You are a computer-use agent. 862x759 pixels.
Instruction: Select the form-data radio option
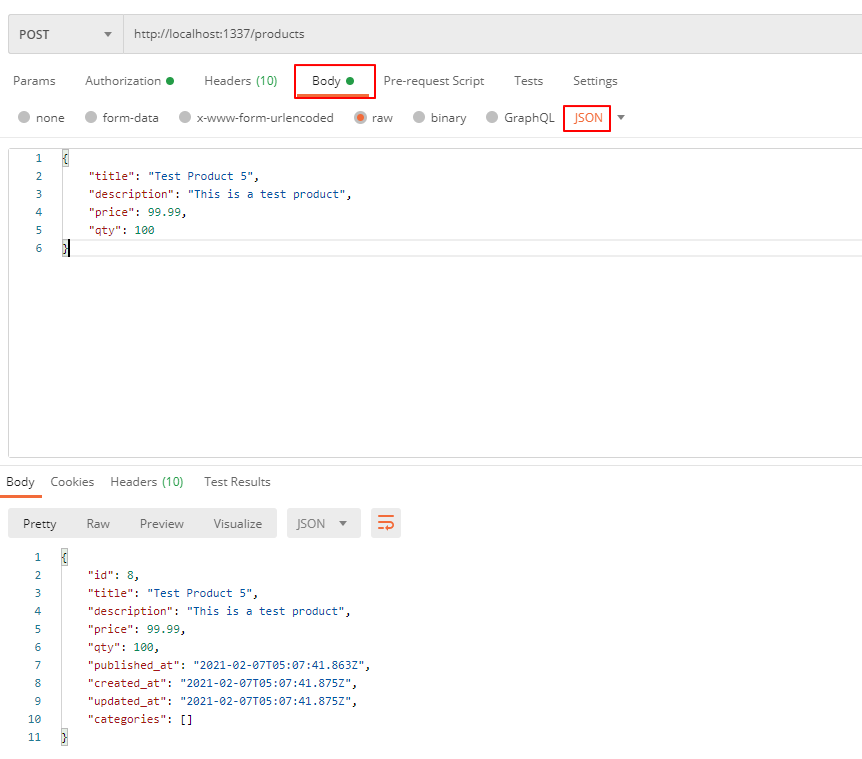pos(92,118)
